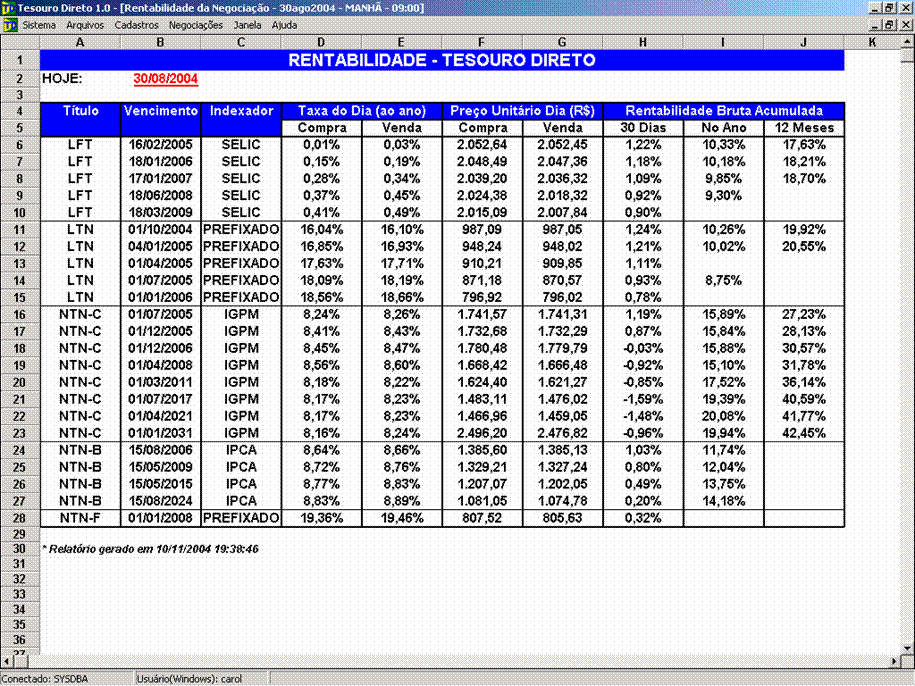Minimize the inner document window
Viewport: 915px width, 686px height.
[x=873, y=24]
